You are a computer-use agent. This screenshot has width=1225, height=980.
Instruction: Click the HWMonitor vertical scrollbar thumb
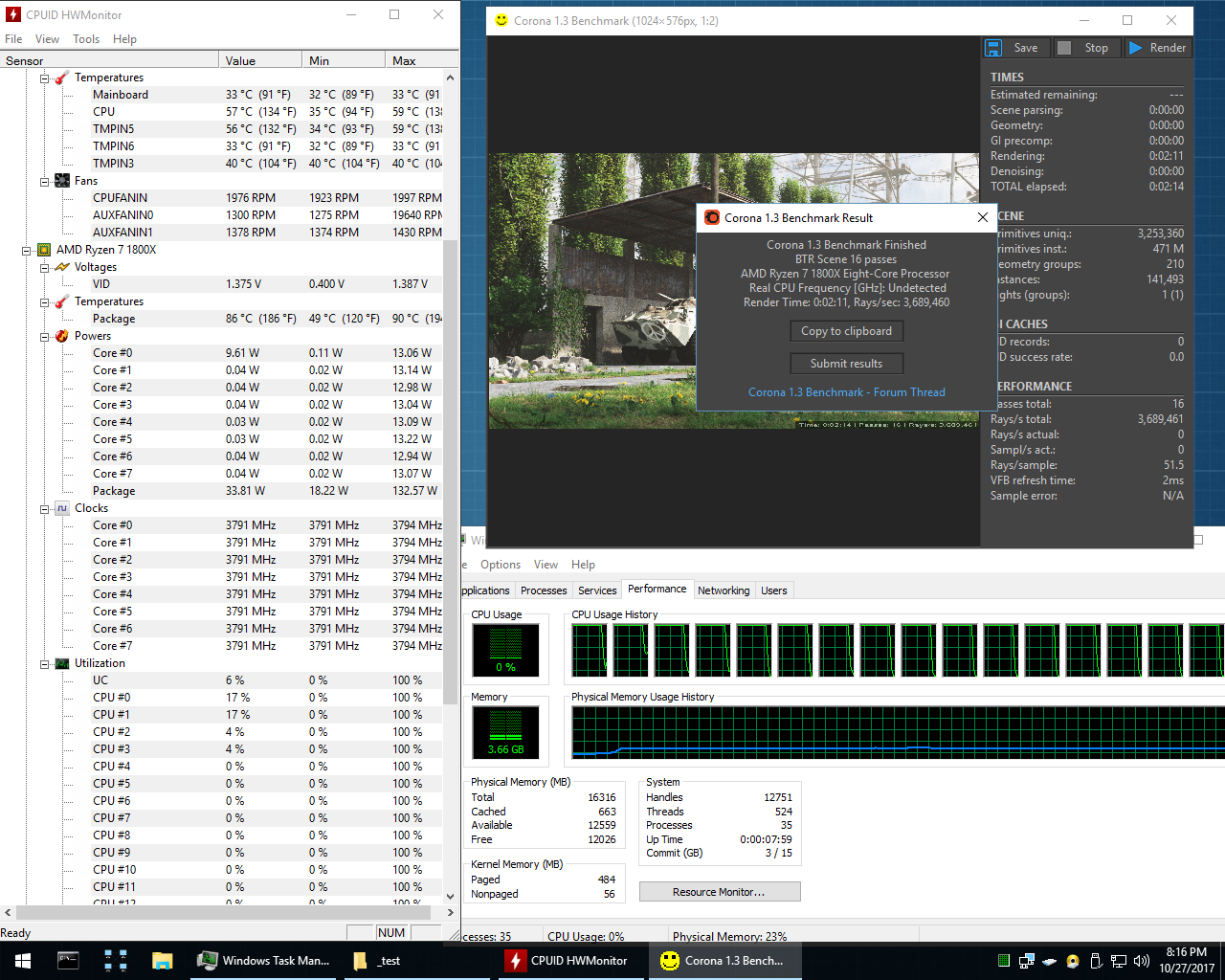tap(450, 471)
